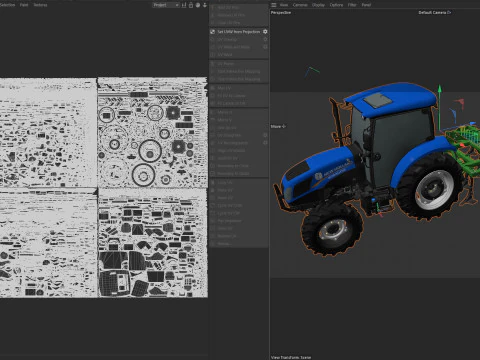
Task: Choose Paste UV command
Action: click(239, 190)
